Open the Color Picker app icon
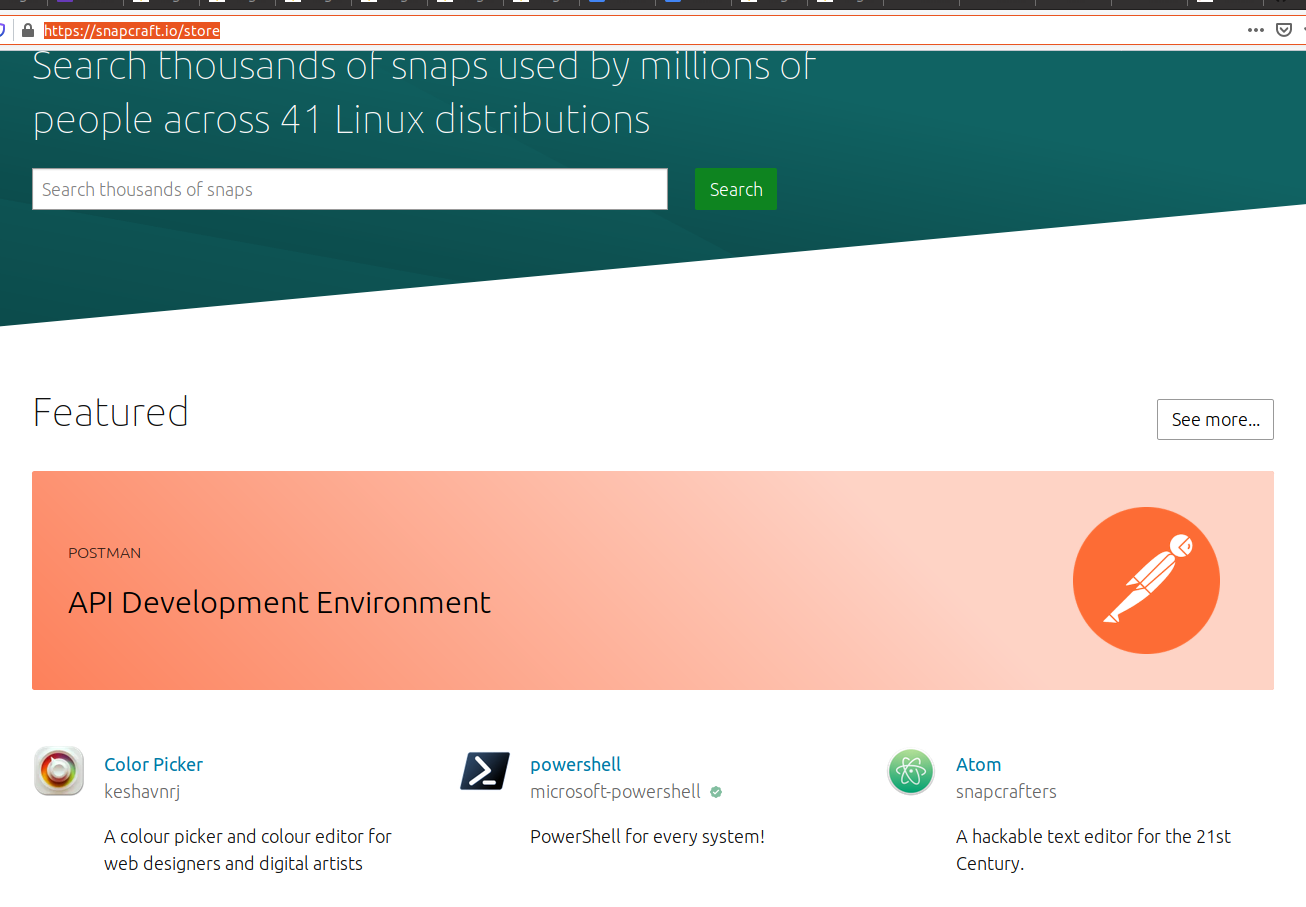The height and width of the screenshot is (907, 1306). [58, 771]
